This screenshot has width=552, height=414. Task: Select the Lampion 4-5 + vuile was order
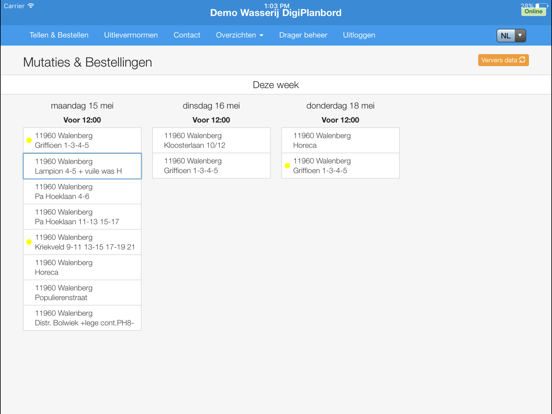click(x=82, y=166)
